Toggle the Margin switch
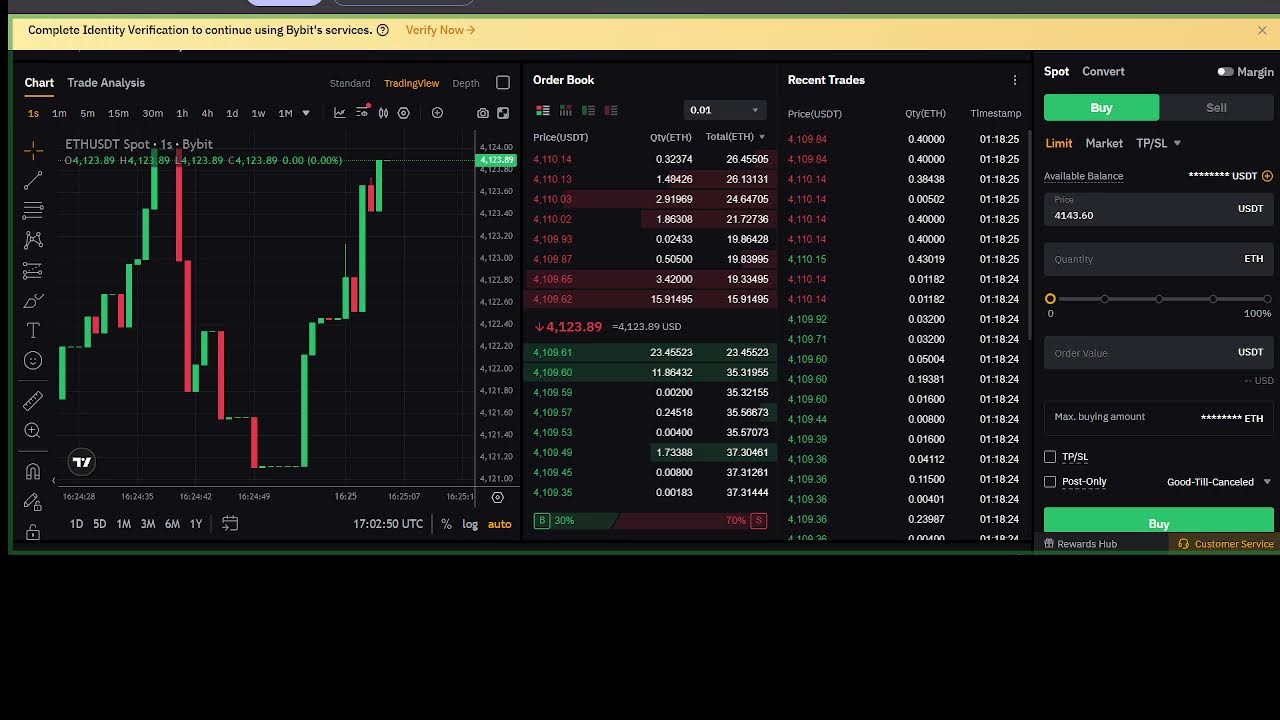Image resolution: width=1280 pixels, height=720 pixels. (x=1225, y=72)
